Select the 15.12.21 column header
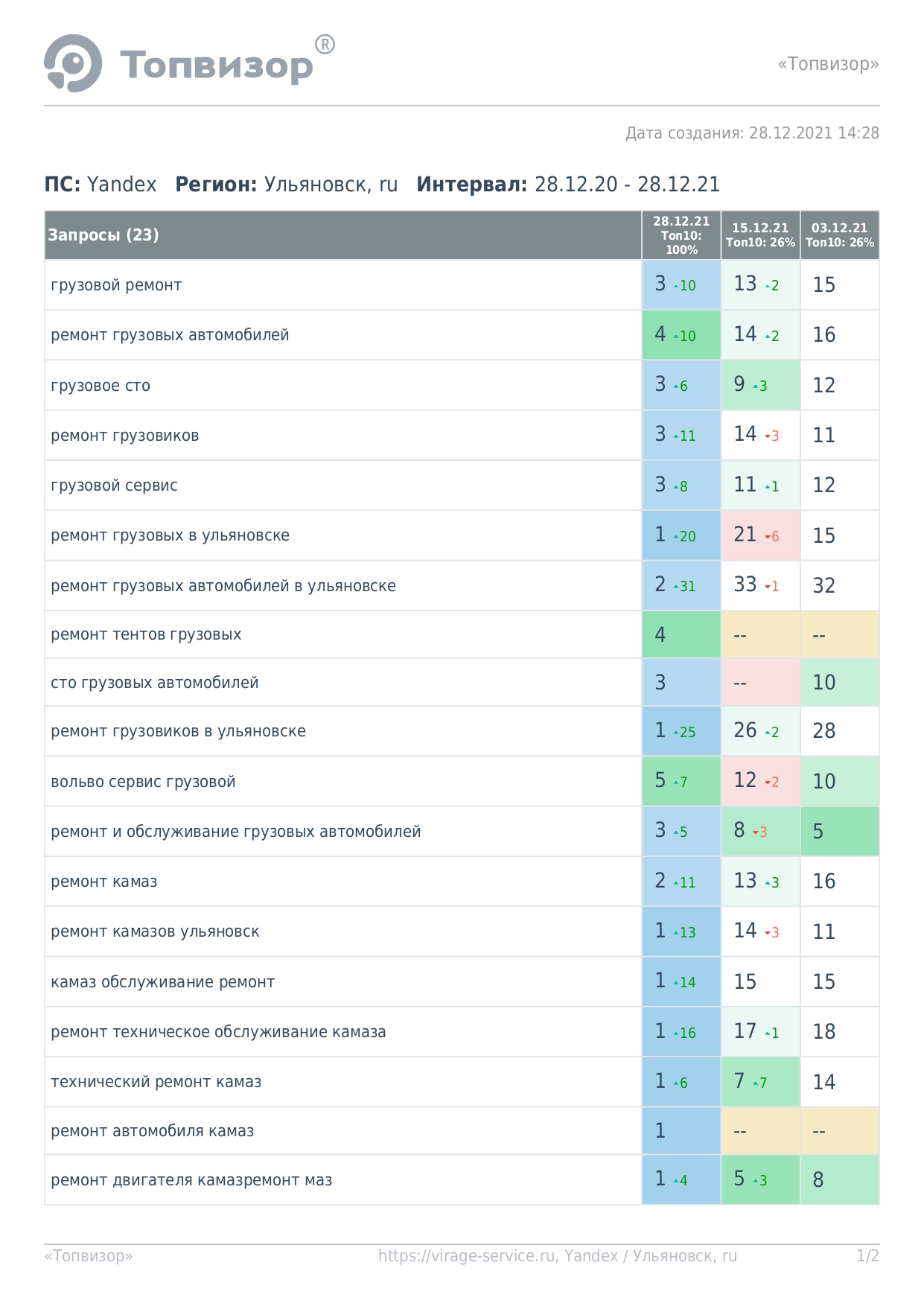 pyautogui.click(x=760, y=235)
